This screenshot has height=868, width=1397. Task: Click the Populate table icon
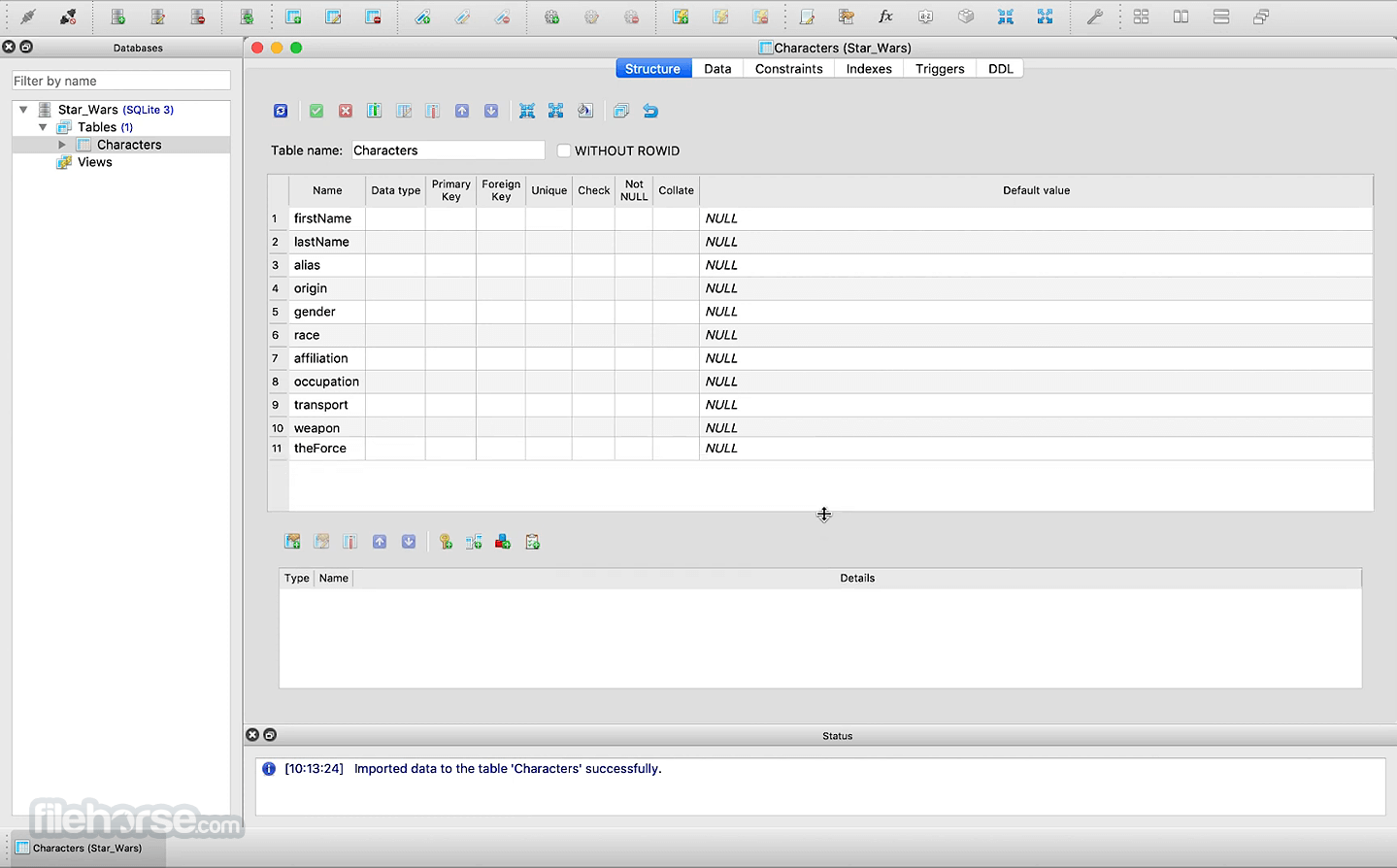click(585, 111)
